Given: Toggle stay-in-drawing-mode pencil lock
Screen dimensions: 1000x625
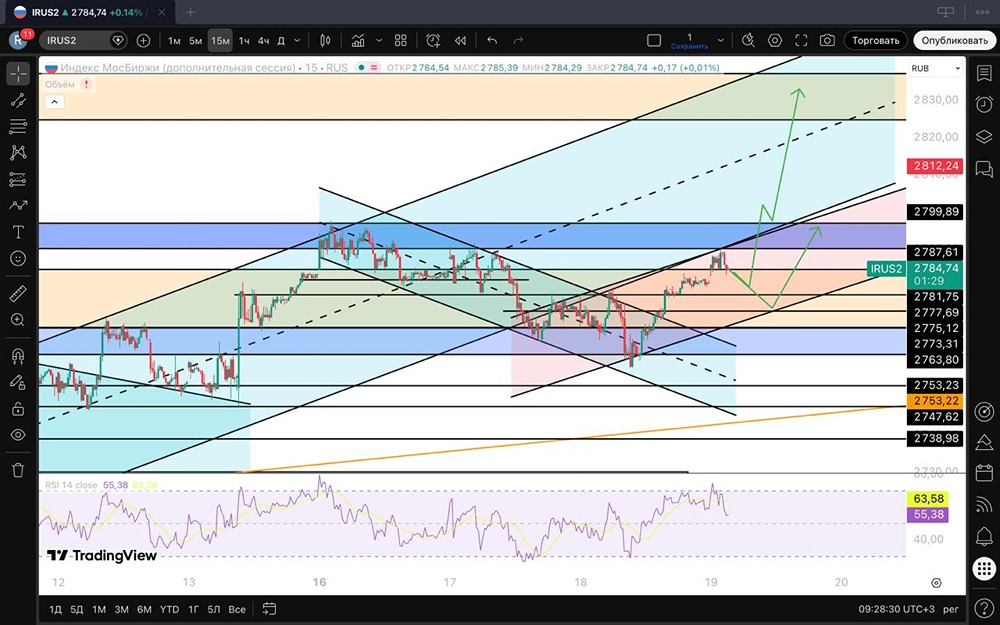Looking at the screenshot, I should [x=18, y=382].
